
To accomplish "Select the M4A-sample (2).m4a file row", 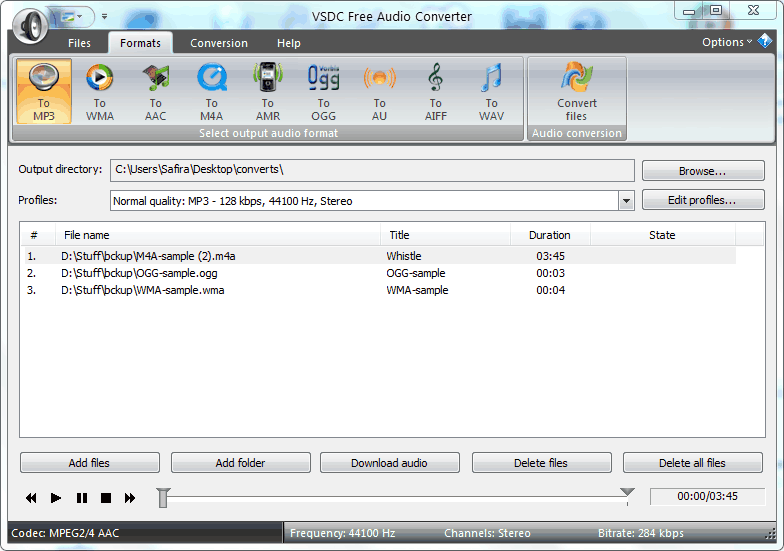I will coord(380,256).
